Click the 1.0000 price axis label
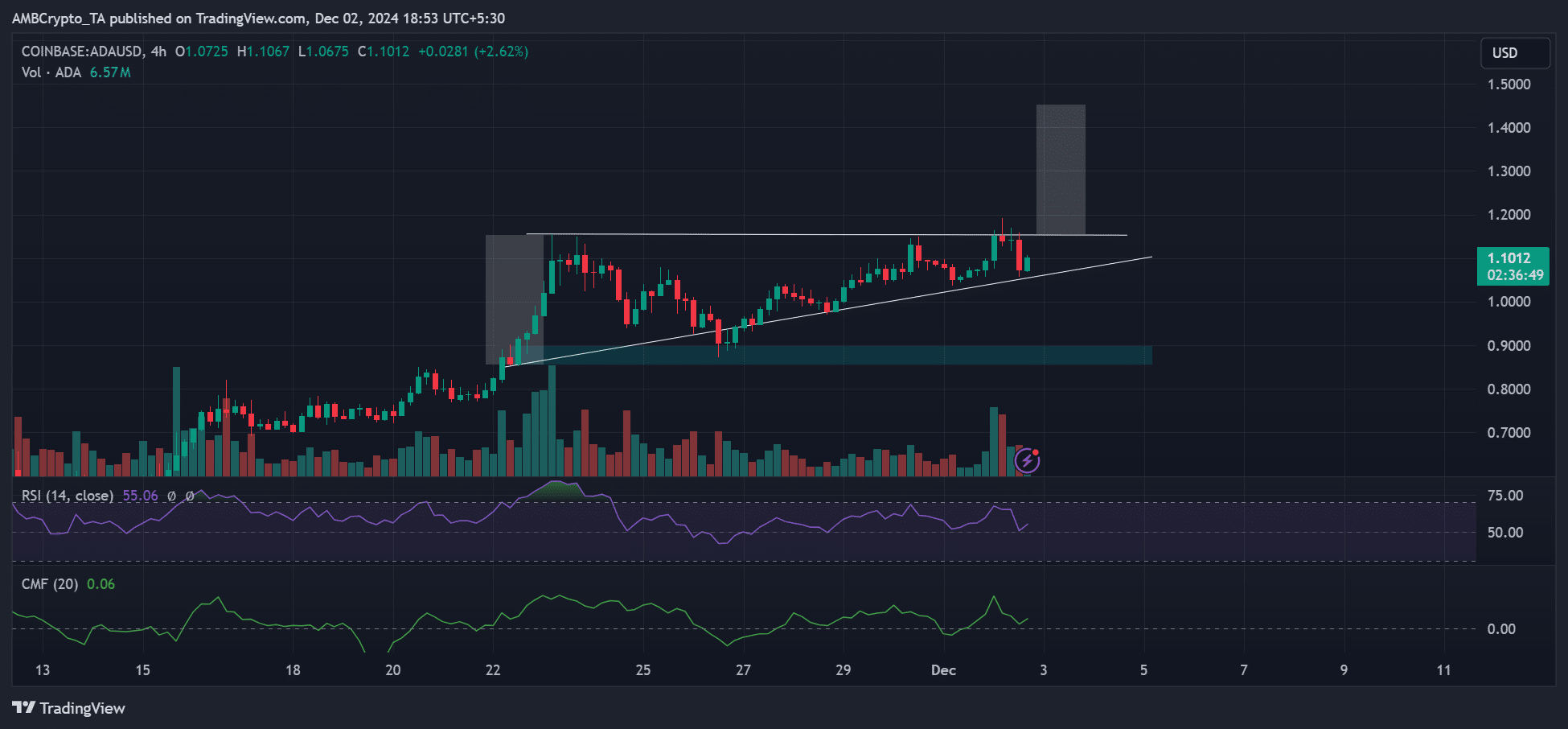 click(1508, 302)
